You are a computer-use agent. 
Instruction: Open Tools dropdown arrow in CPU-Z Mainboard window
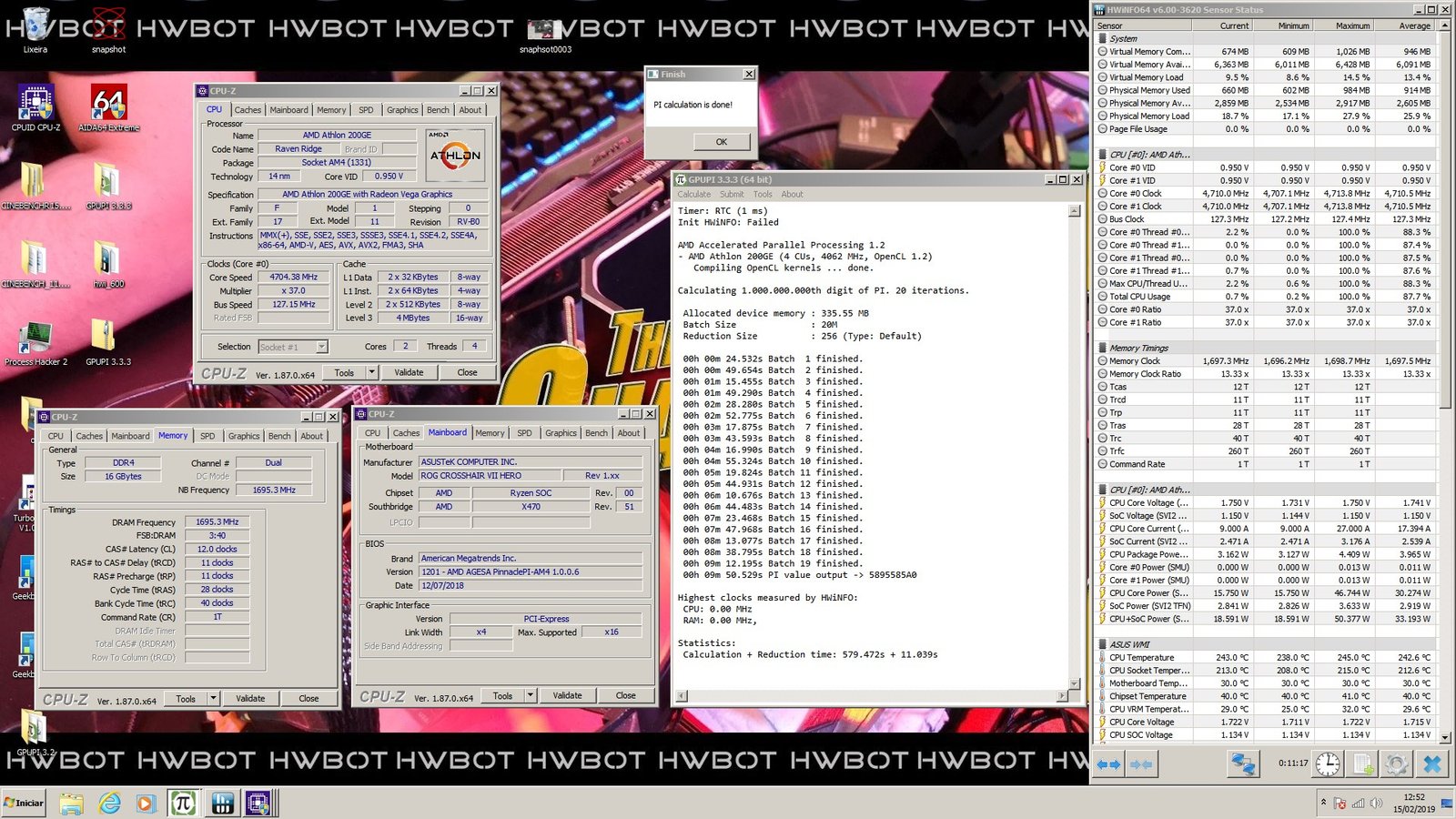click(530, 696)
